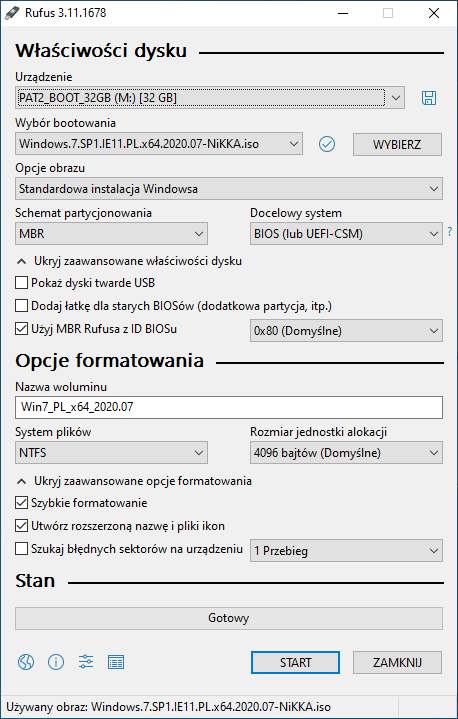
Task: Click the START button
Action: click(295, 663)
